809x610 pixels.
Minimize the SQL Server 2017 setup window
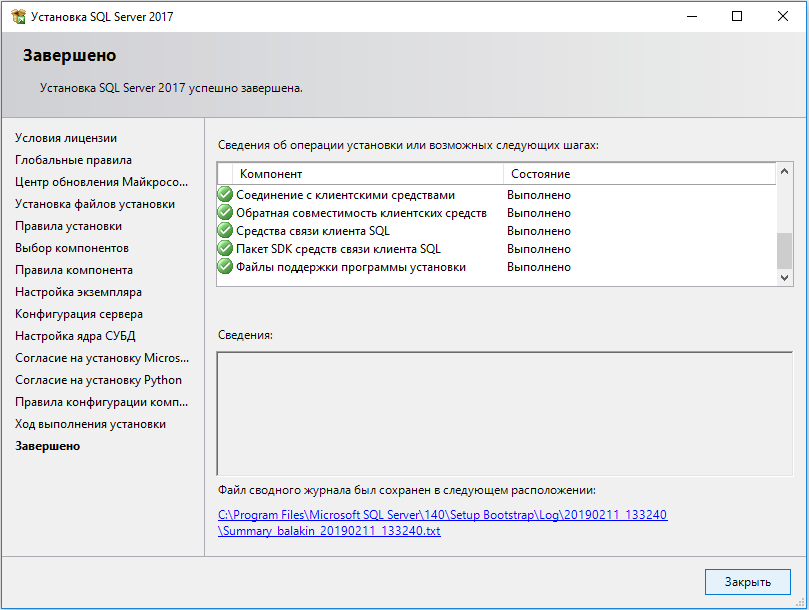pyautogui.click(x=692, y=16)
